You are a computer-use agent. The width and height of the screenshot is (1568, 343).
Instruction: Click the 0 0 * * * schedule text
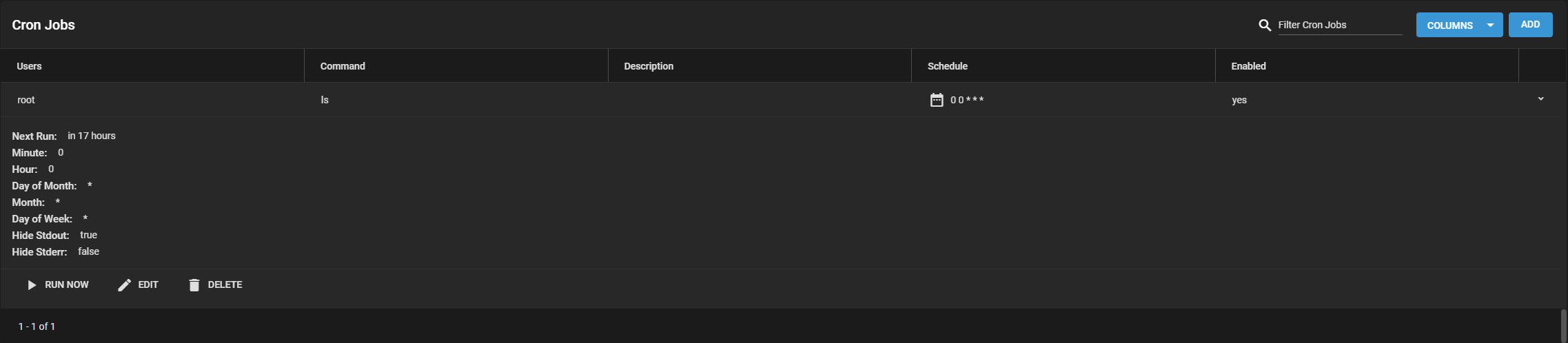coord(967,101)
